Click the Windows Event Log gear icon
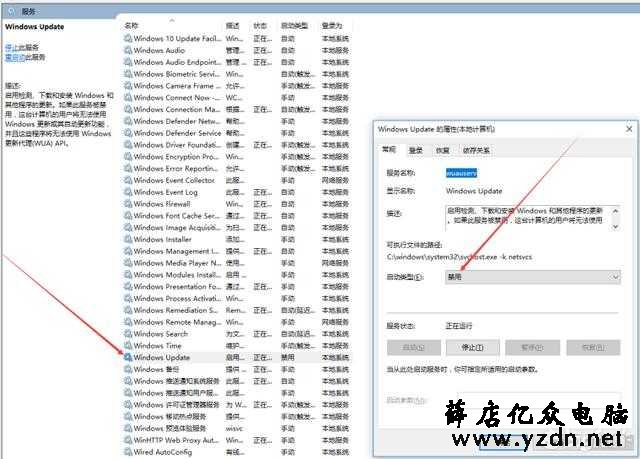Screen dimensions: 640x459 point(128,192)
